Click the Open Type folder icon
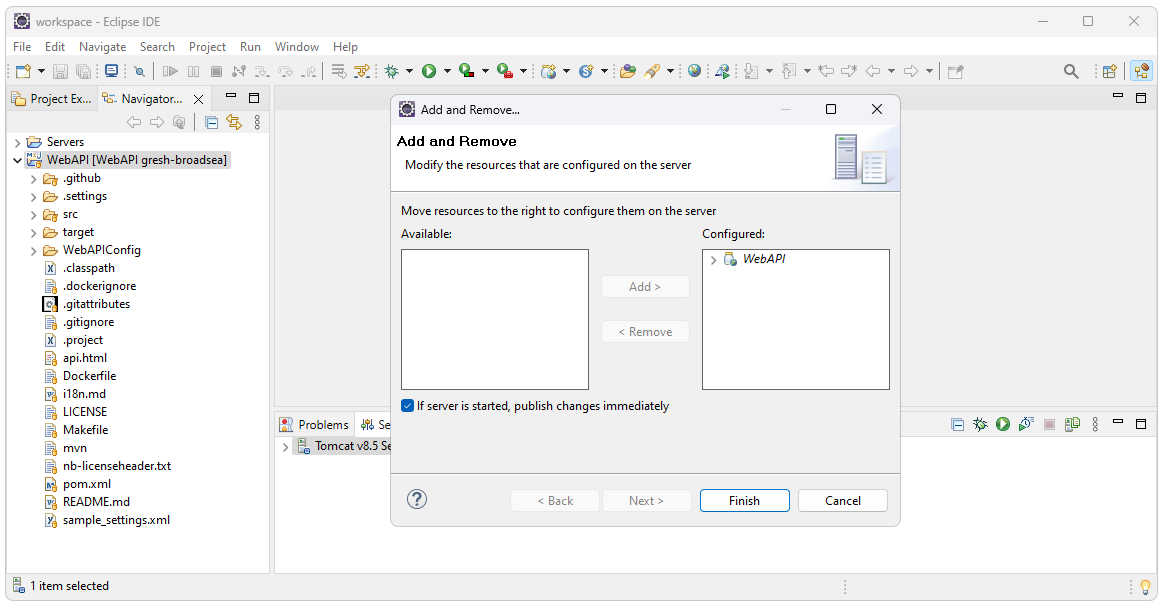Image resolution: width=1164 pixels, height=608 pixels. tap(628, 71)
